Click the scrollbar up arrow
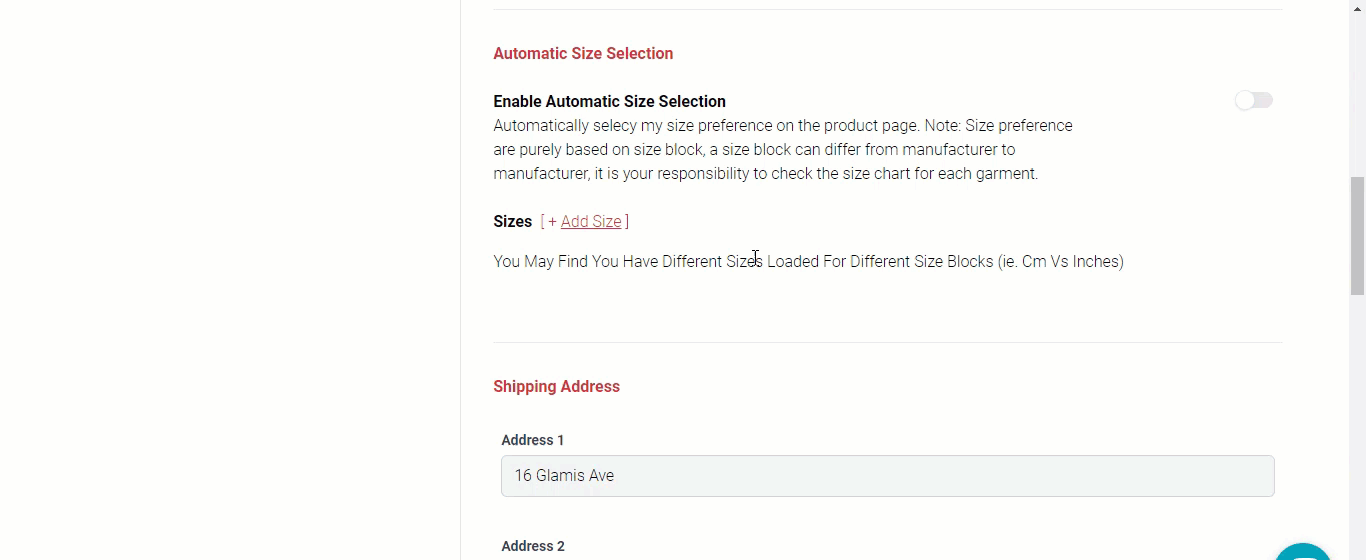The image size is (1366, 560). 1357,8
